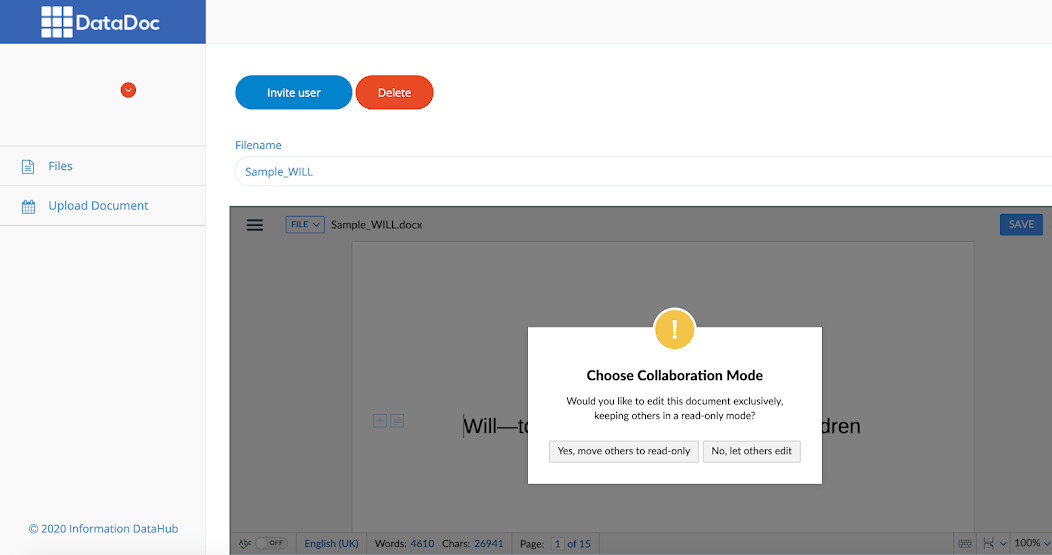
Task: Open the 100% zoom dropdown
Action: pyautogui.click(x=1032, y=543)
